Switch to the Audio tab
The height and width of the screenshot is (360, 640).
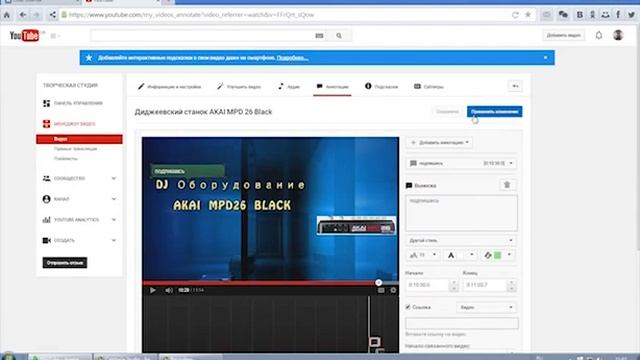click(x=289, y=87)
